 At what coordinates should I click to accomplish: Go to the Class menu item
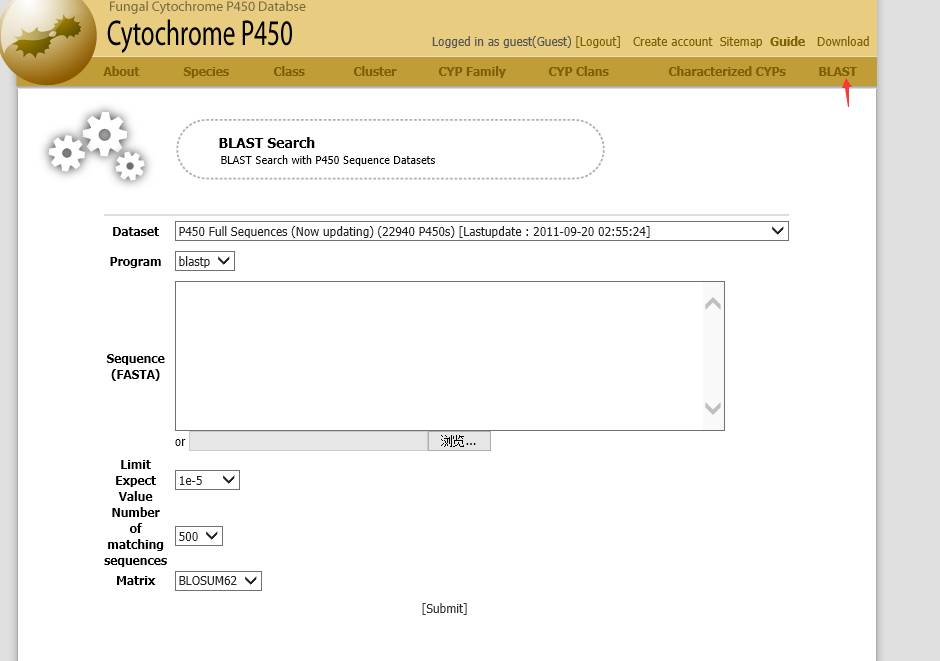289,71
